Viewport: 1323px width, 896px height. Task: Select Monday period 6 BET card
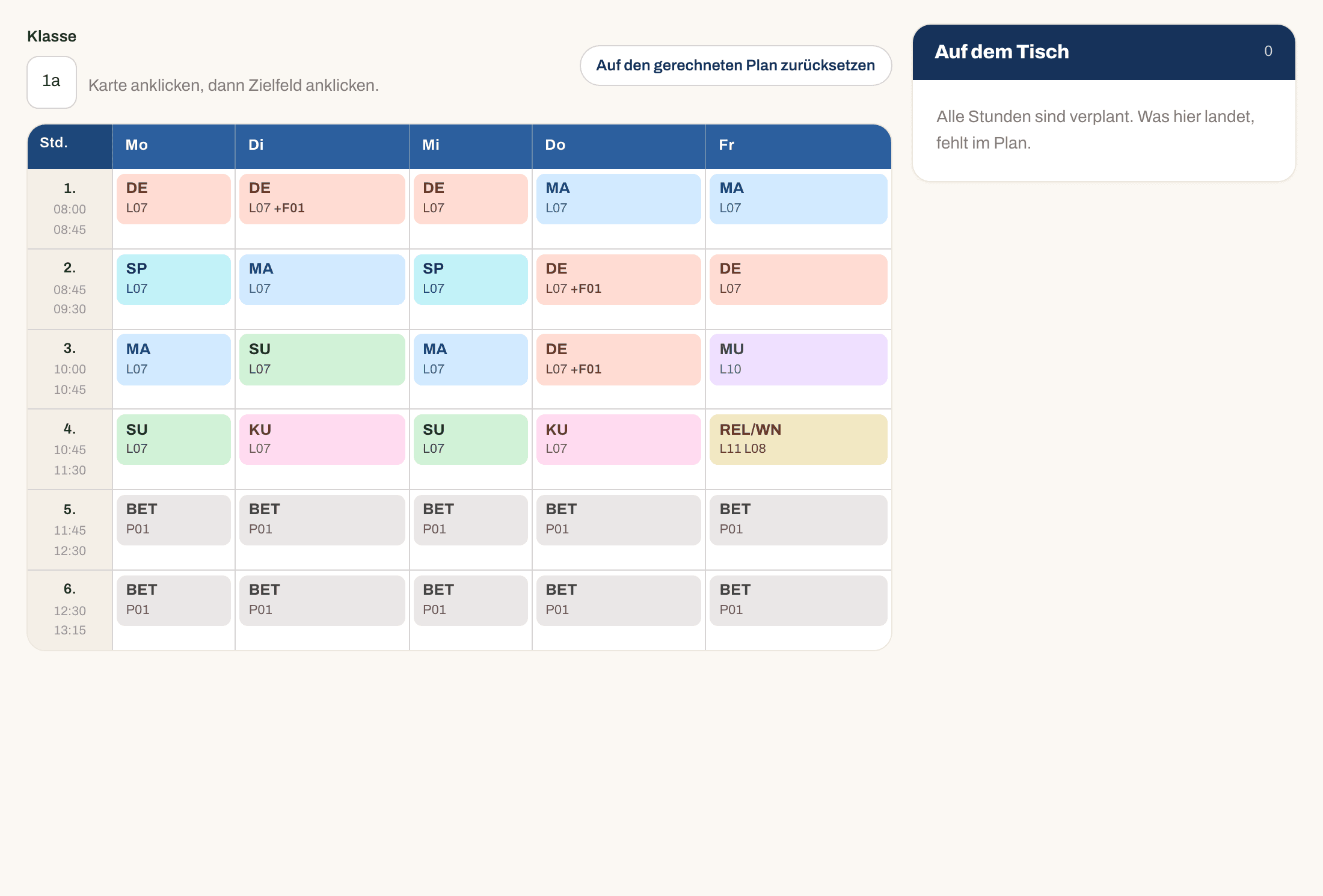(x=174, y=601)
